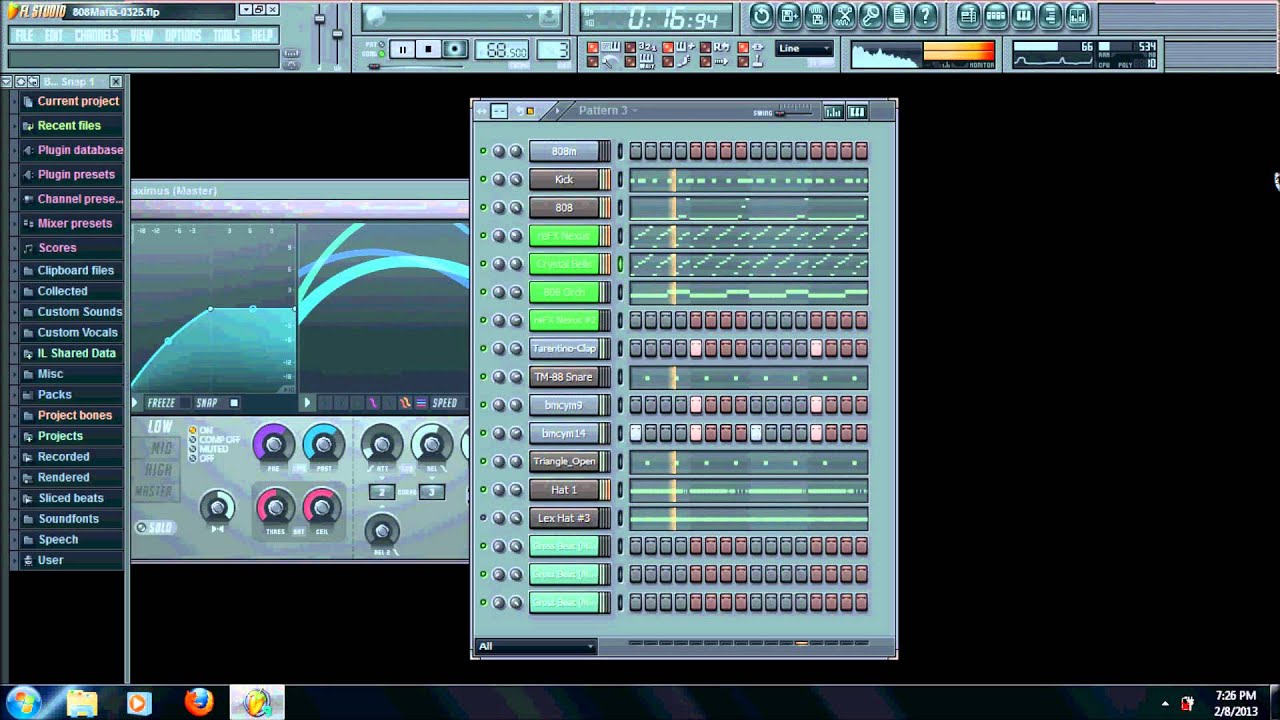Click the Maximus POST gain knob
Viewport: 1280px width, 720px height.
coord(322,444)
